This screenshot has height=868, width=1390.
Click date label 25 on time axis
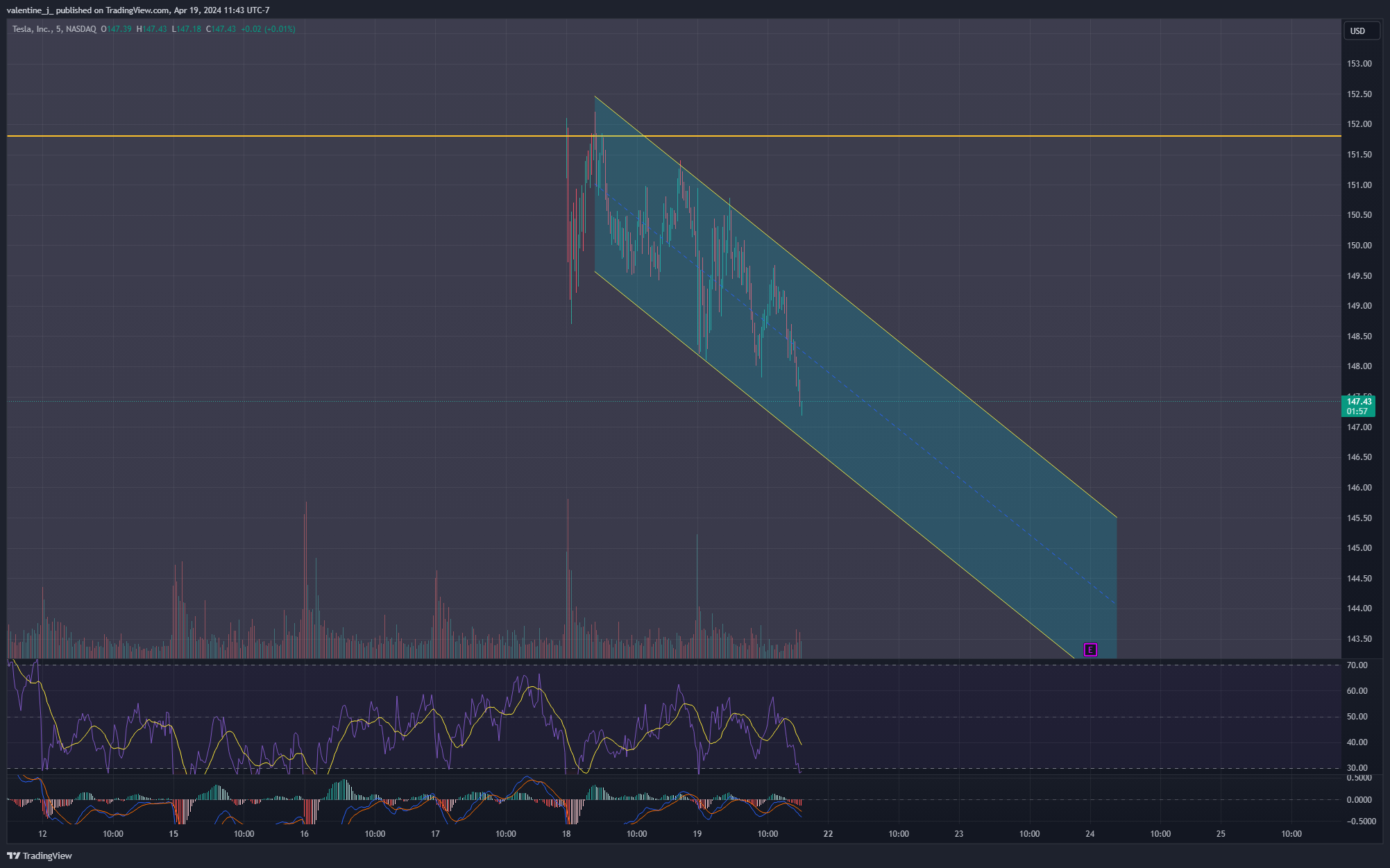1221,834
